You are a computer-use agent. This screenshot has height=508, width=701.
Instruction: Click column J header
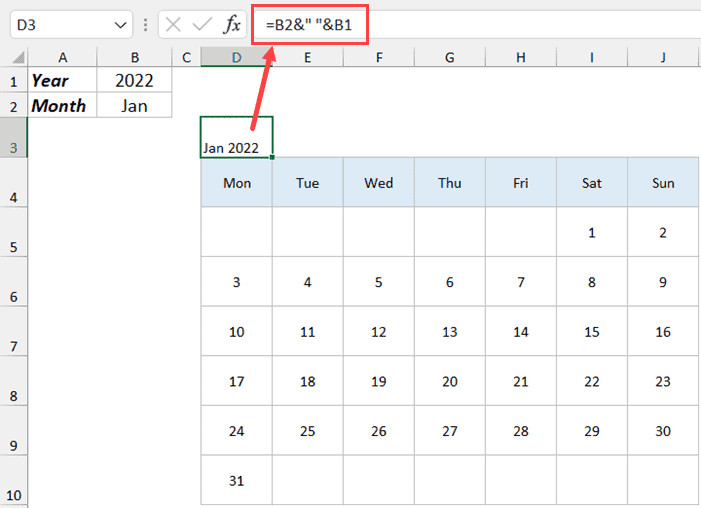click(663, 58)
